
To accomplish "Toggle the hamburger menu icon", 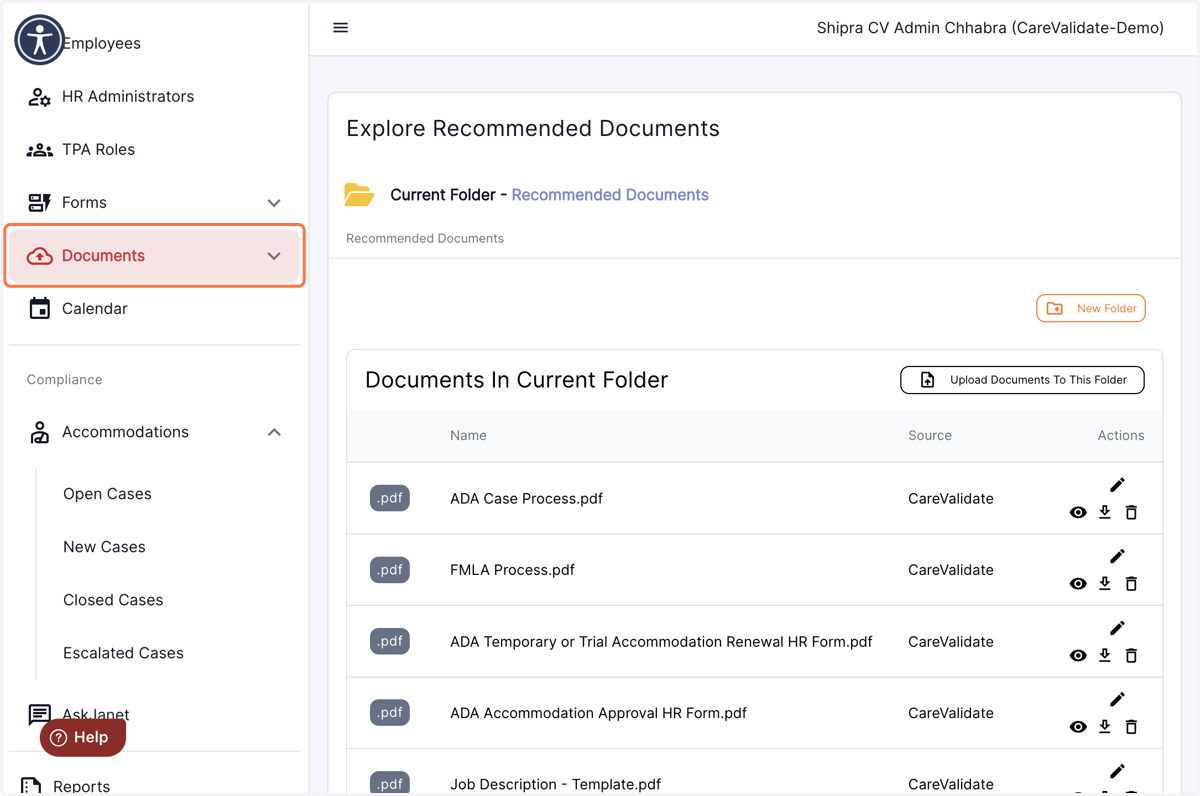I will [340, 28].
